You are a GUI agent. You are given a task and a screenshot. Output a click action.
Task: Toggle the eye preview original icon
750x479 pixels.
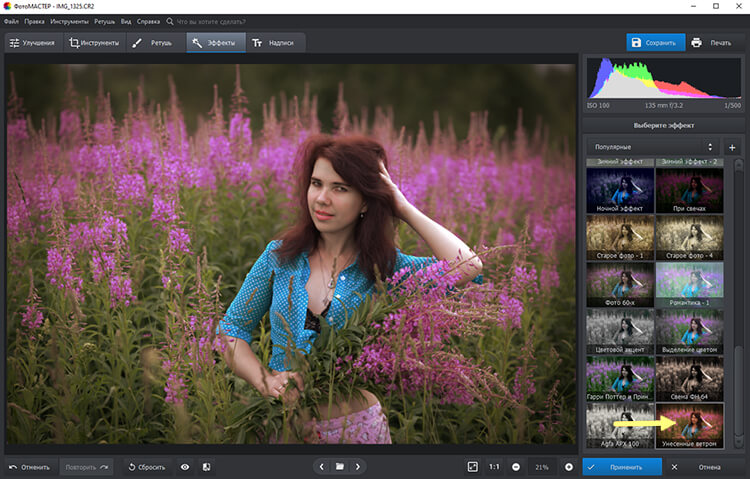185,467
